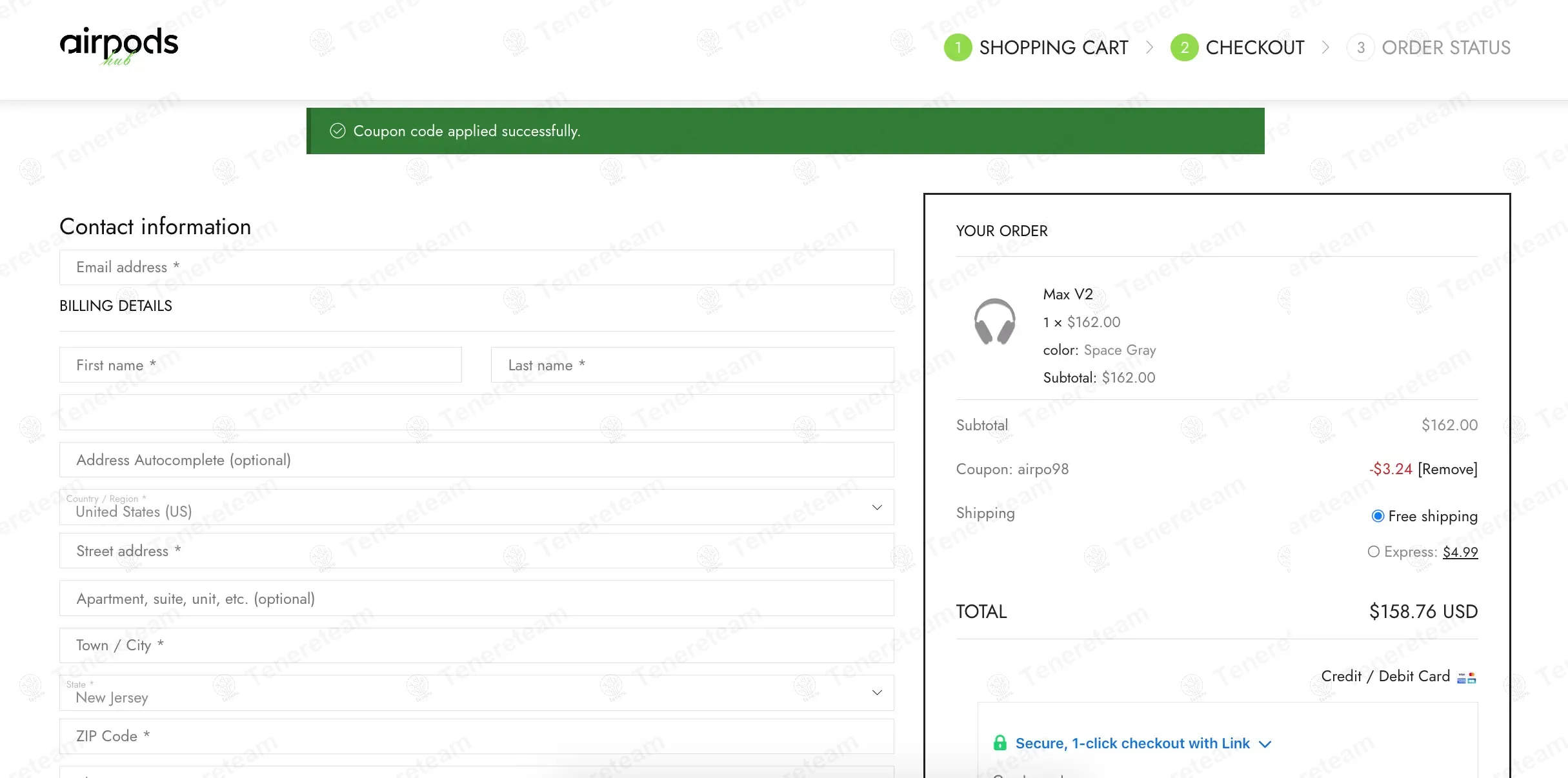Click step 1 green circle for Shopping Cart
1568x778 pixels.
pos(958,48)
